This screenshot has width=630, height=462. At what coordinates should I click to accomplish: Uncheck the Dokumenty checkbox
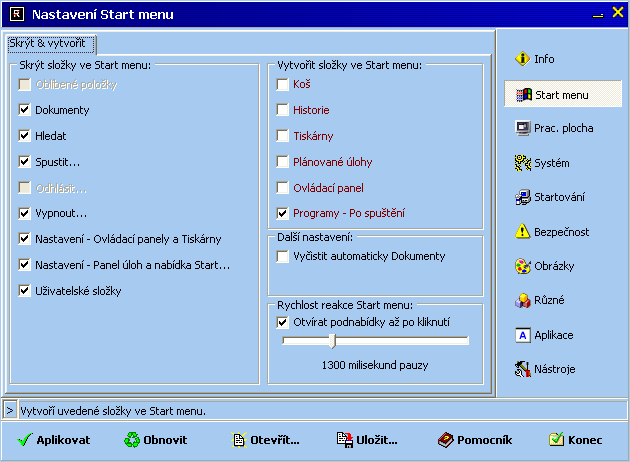coord(25,110)
